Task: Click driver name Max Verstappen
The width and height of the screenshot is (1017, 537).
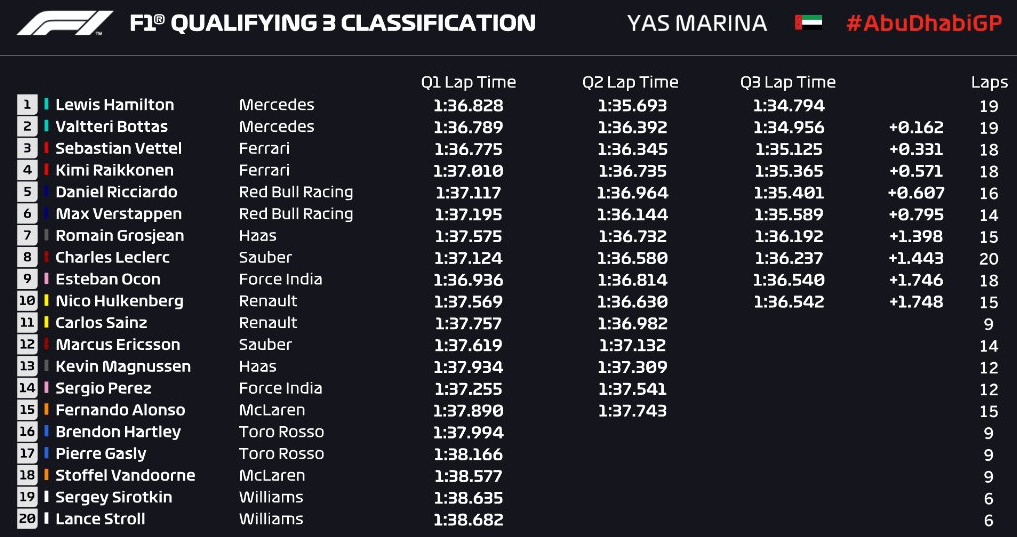Action: tap(119, 214)
